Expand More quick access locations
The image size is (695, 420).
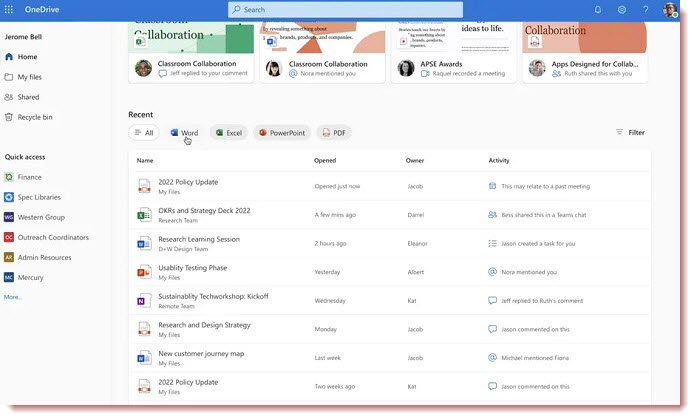point(12,297)
